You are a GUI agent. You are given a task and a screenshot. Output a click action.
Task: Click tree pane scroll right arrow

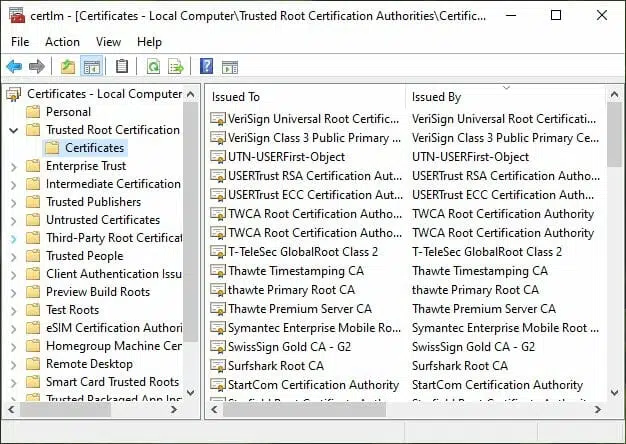click(x=174, y=409)
